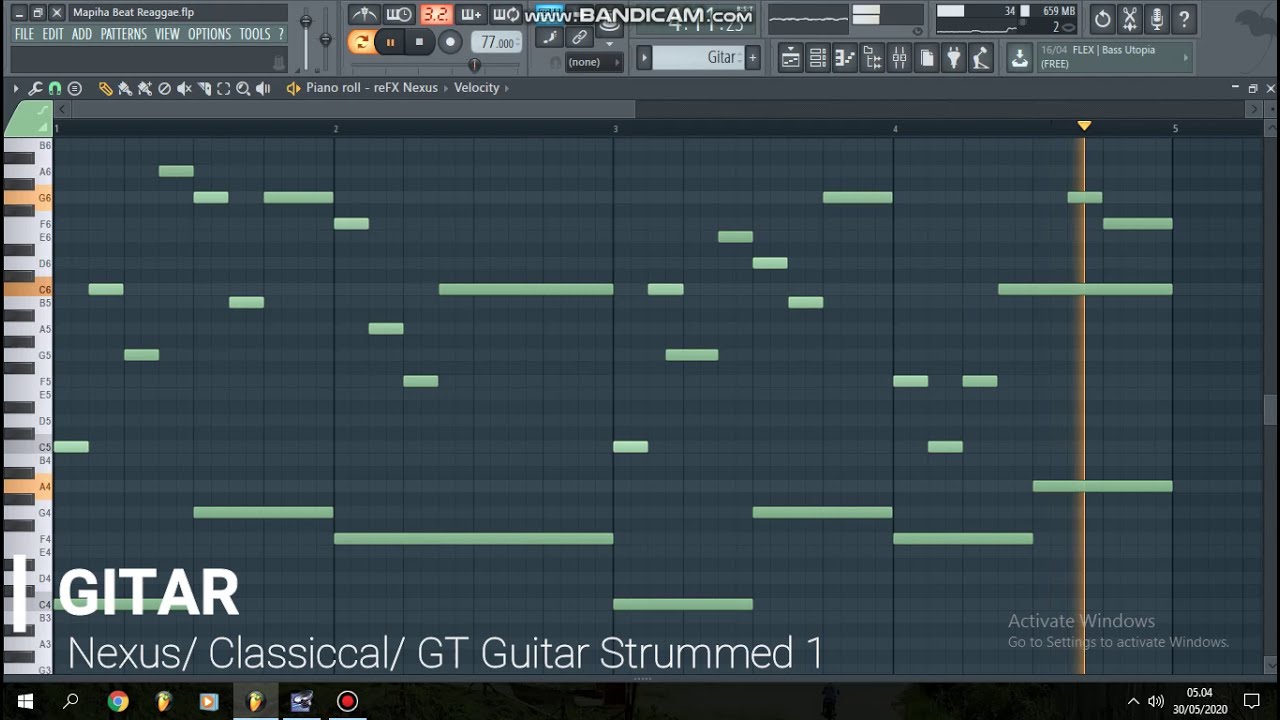1280x720 pixels.
Task: Toggle loop recording button
Action: (507, 14)
